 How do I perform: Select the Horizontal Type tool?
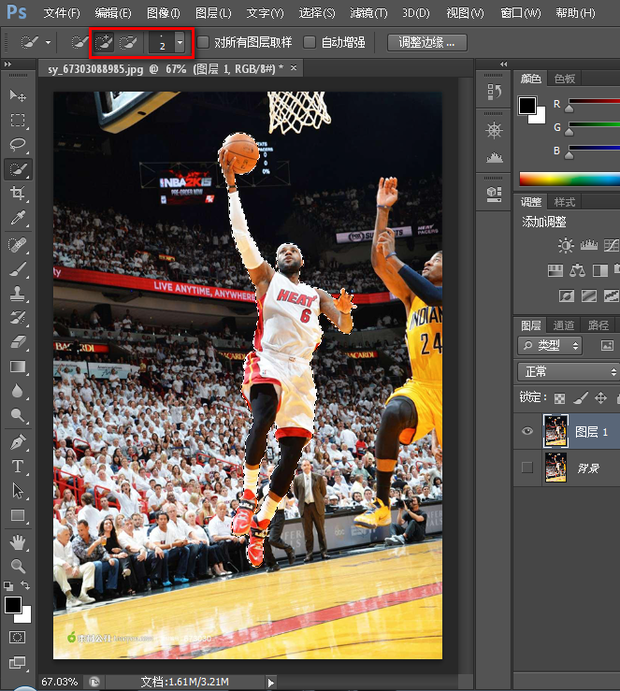coord(18,466)
